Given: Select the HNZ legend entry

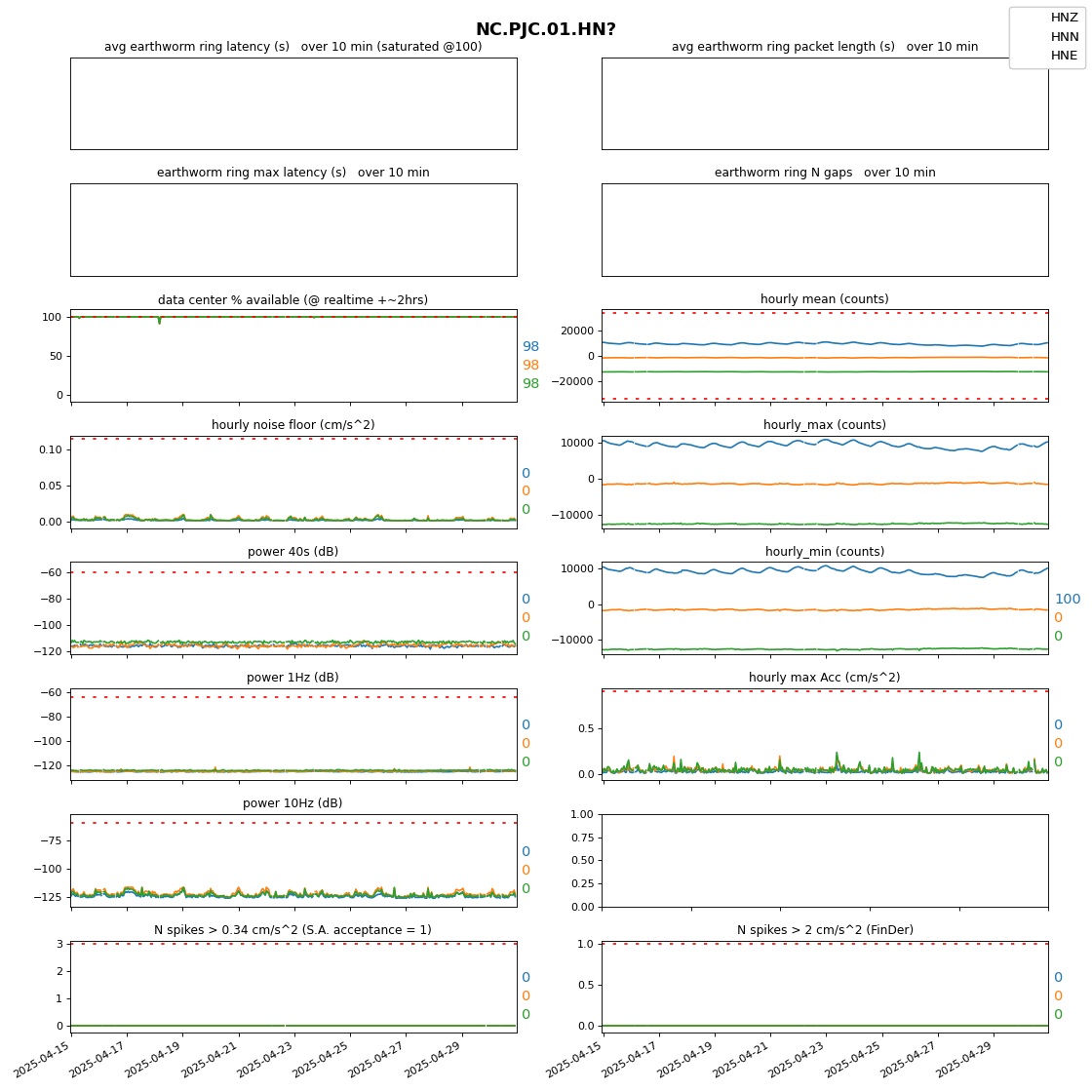Looking at the screenshot, I should tap(1064, 19).
